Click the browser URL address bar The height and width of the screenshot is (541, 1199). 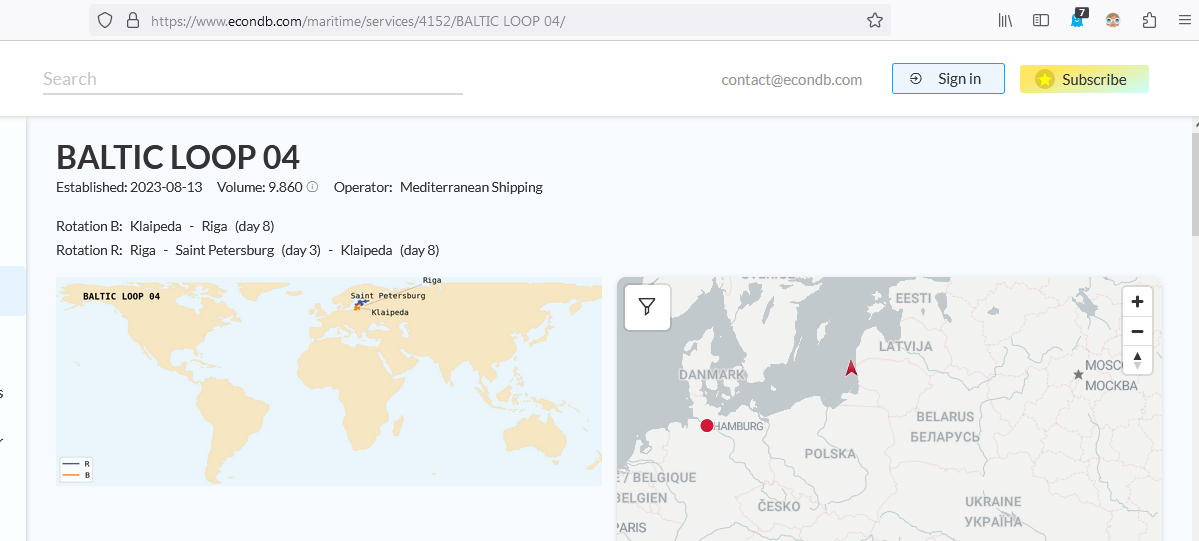[x=489, y=21]
